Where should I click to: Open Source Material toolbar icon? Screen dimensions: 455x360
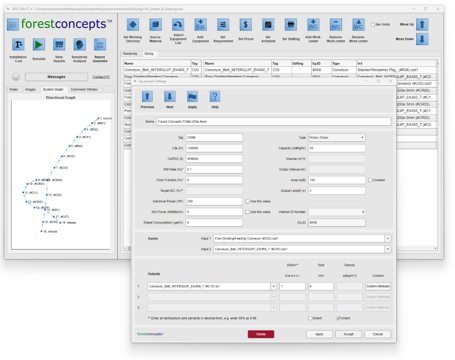click(x=155, y=25)
